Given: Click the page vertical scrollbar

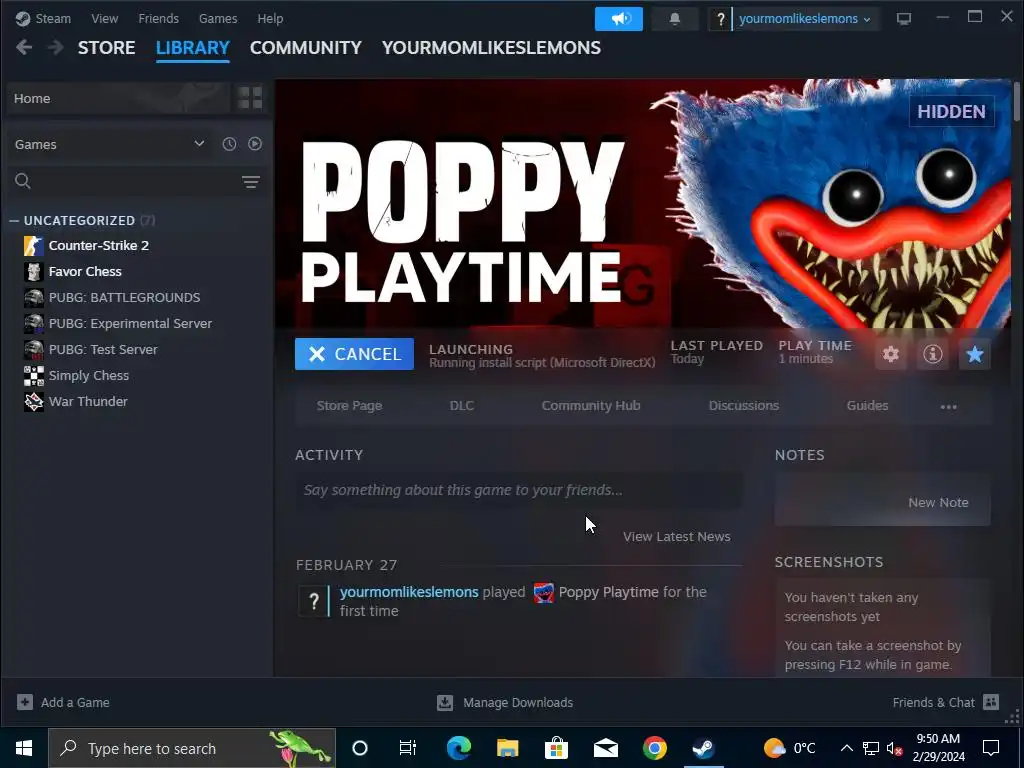Looking at the screenshot, I should pos(1016,101).
